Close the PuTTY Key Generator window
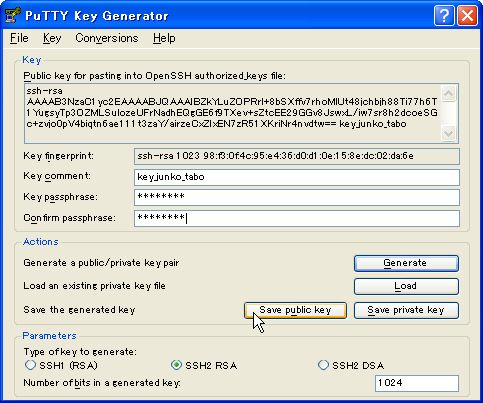Image resolution: width=483 pixels, height=403 pixels. click(467, 15)
